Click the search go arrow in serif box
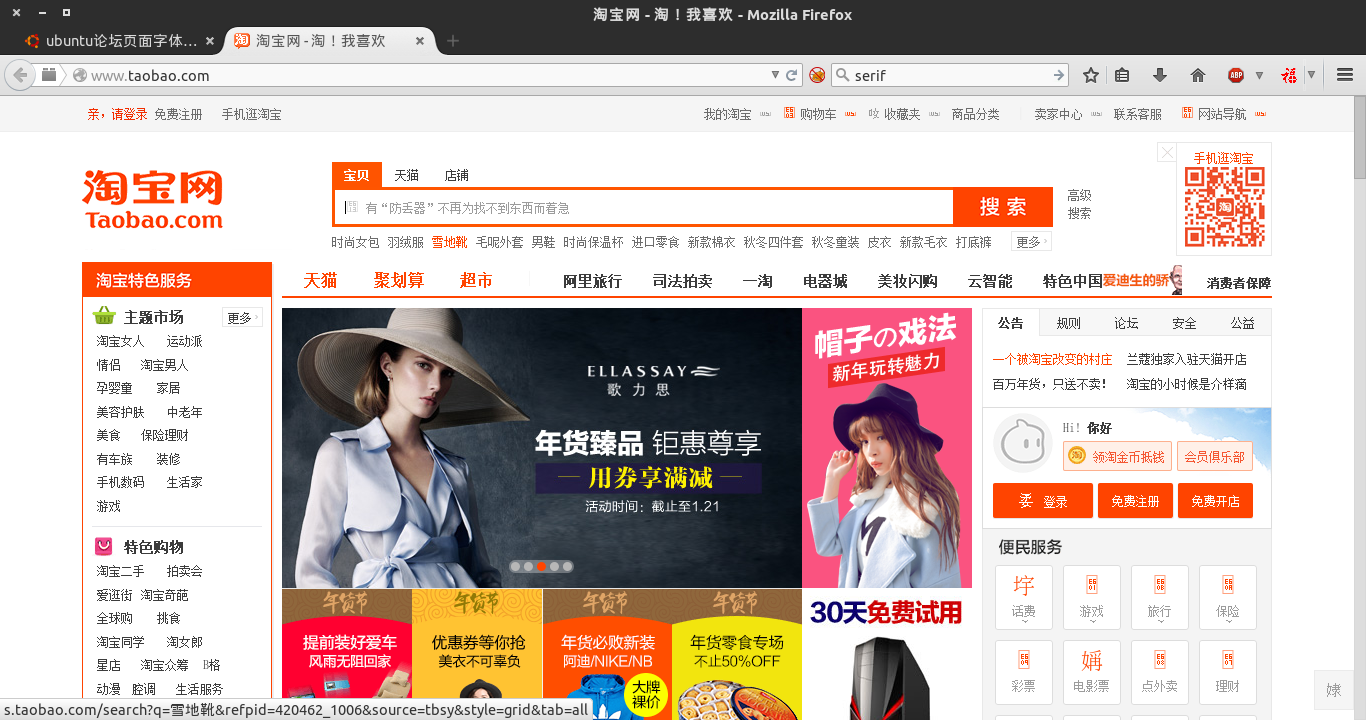Viewport: 1366px width, 720px height. [x=1059, y=75]
